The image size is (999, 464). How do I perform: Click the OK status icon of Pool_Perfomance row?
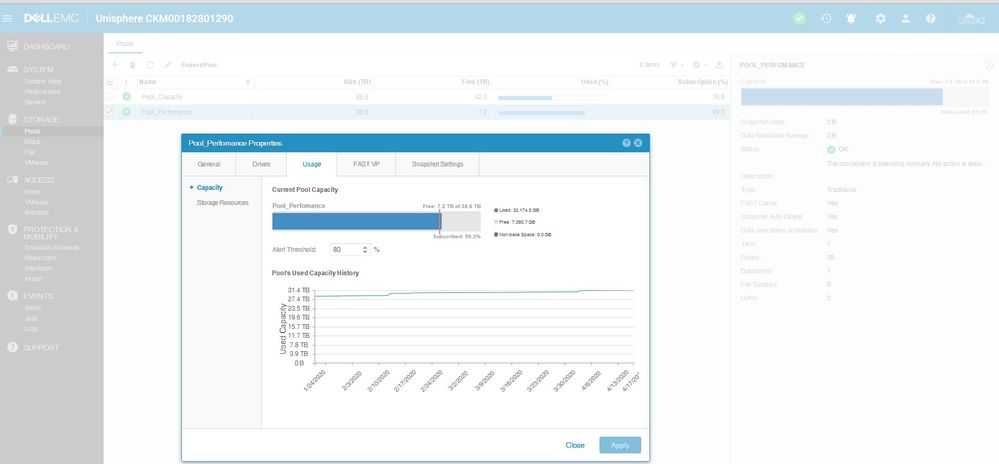click(x=126, y=112)
